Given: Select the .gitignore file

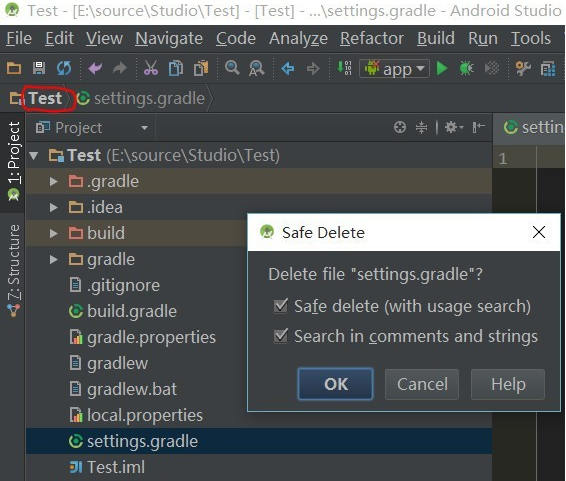Looking at the screenshot, I should 114,285.
